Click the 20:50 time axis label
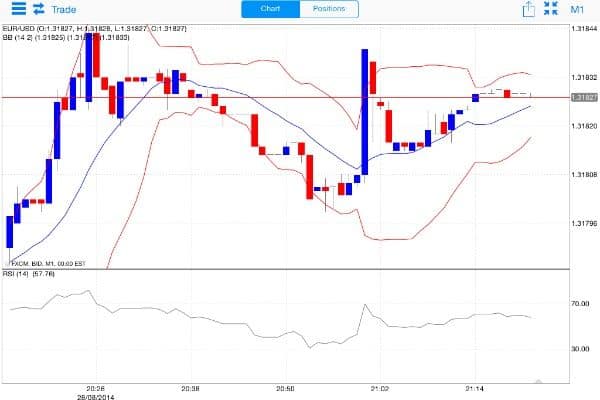This screenshot has width=600, height=400. click(x=285, y=389)
